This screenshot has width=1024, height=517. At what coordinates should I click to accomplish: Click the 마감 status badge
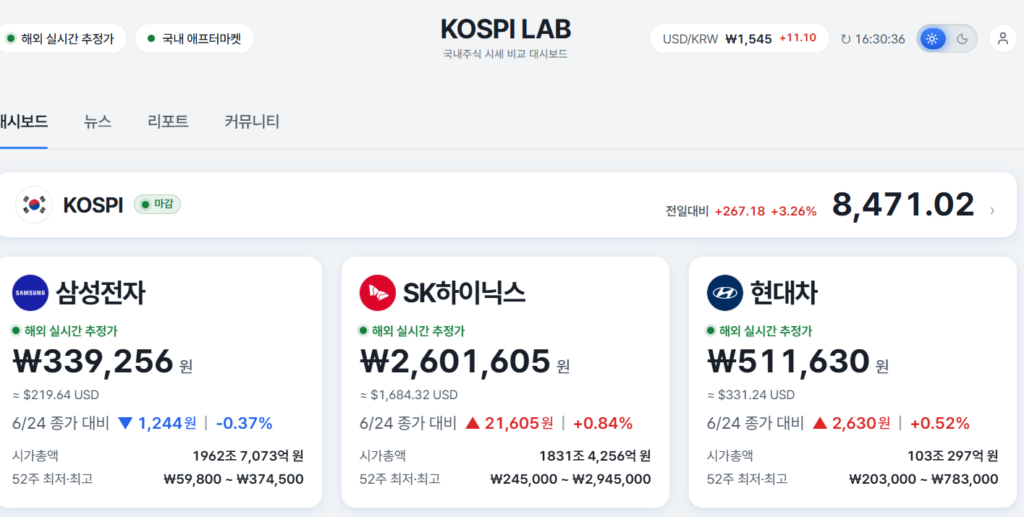coord(157,204)
